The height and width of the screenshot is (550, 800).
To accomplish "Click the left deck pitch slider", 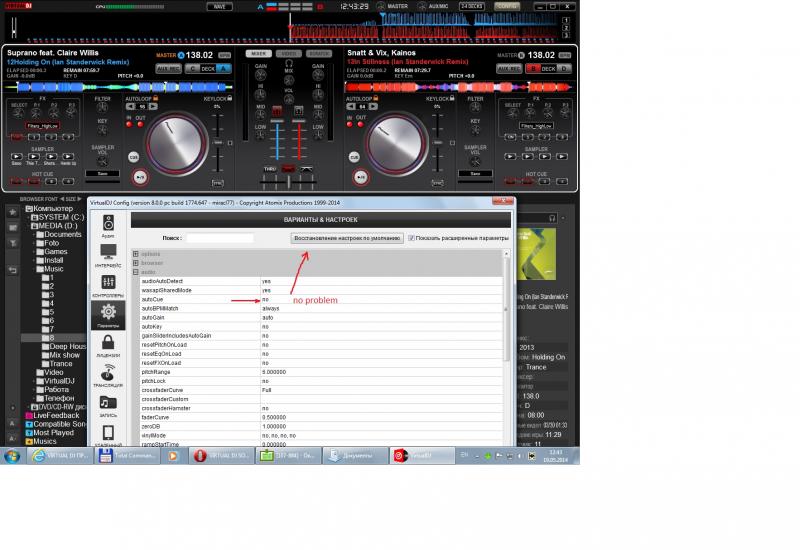I will (218, 143).
